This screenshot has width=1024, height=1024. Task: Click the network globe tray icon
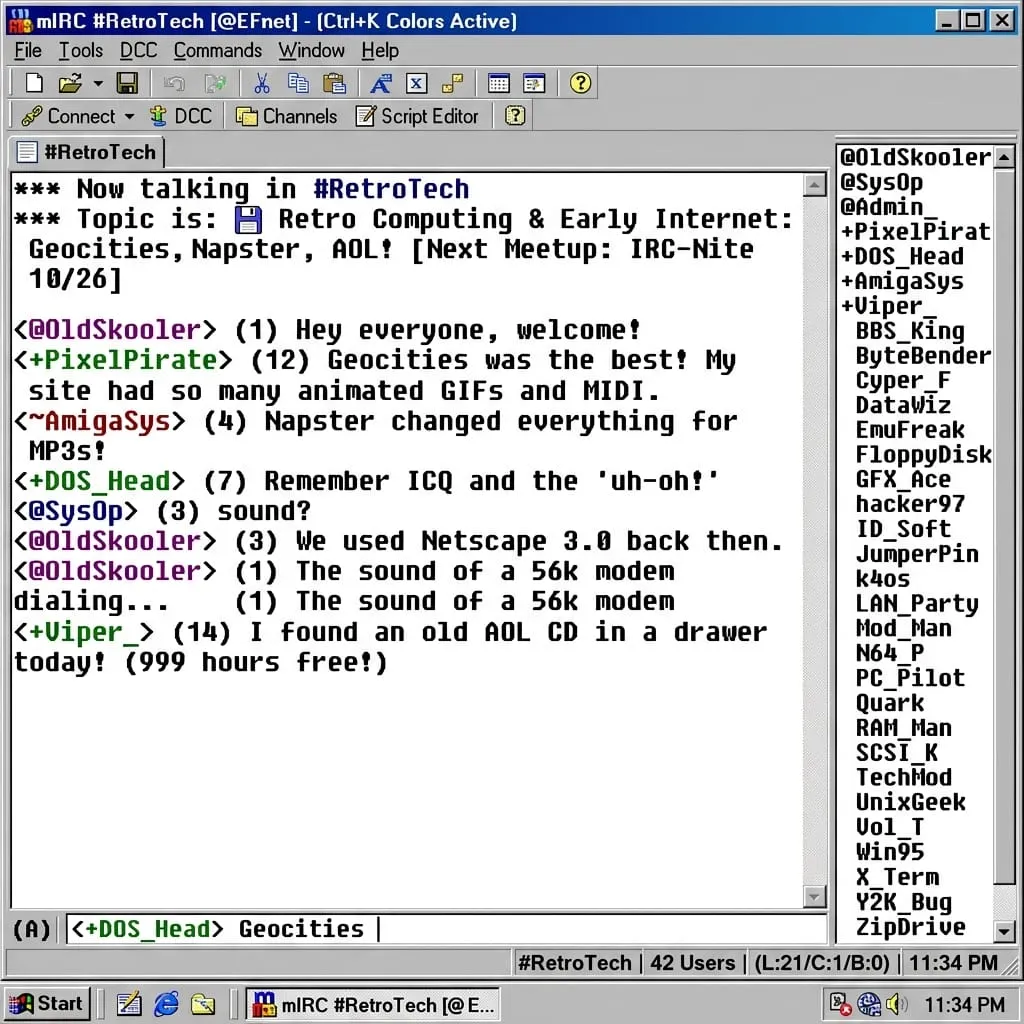869,1004
